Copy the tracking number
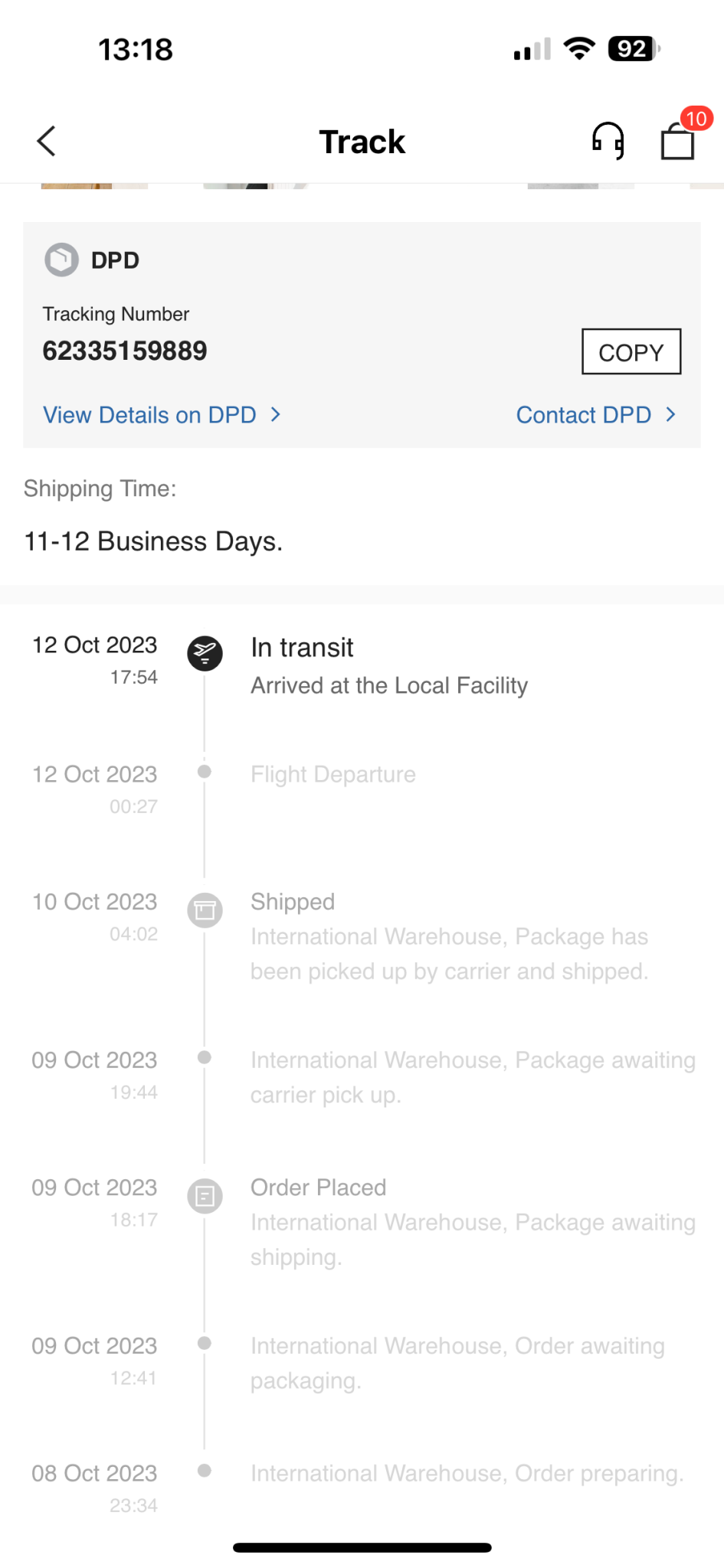 click(631, 352)
